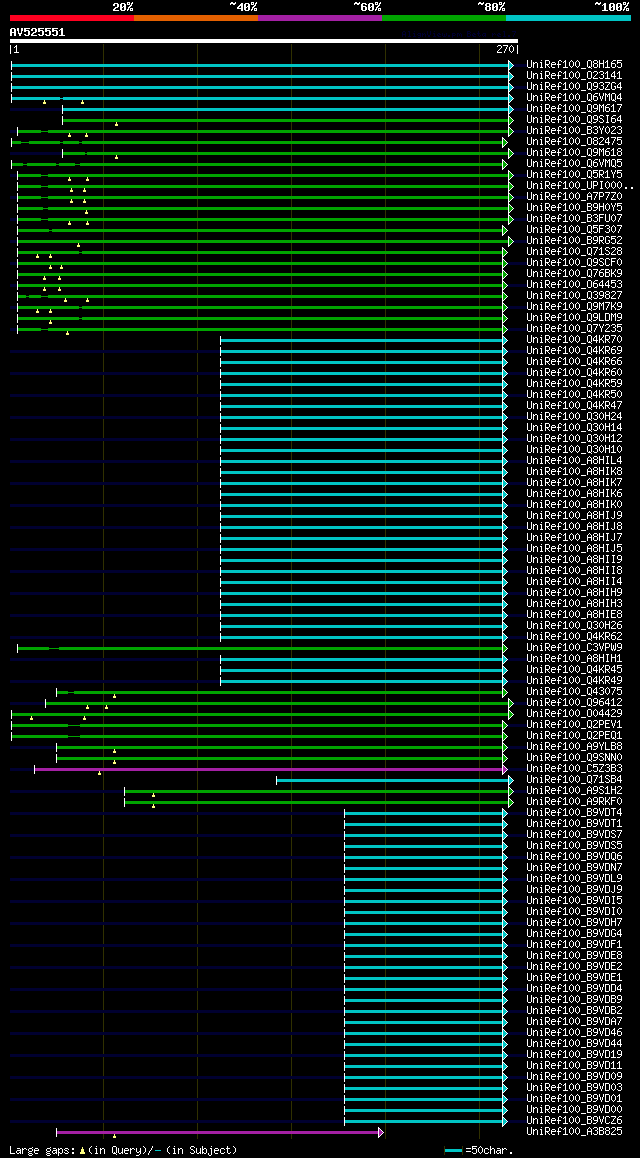
Task: Select the UniRef100_Q96412 label
Action: [574, 703]
